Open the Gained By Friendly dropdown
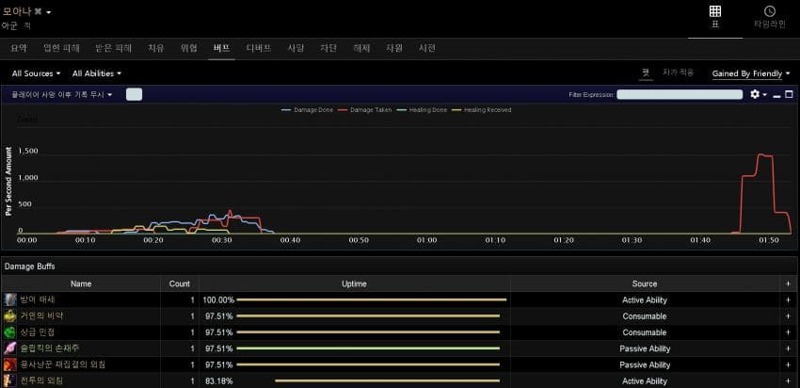This screenshot has width=800, height=388. tap(751, 74)
